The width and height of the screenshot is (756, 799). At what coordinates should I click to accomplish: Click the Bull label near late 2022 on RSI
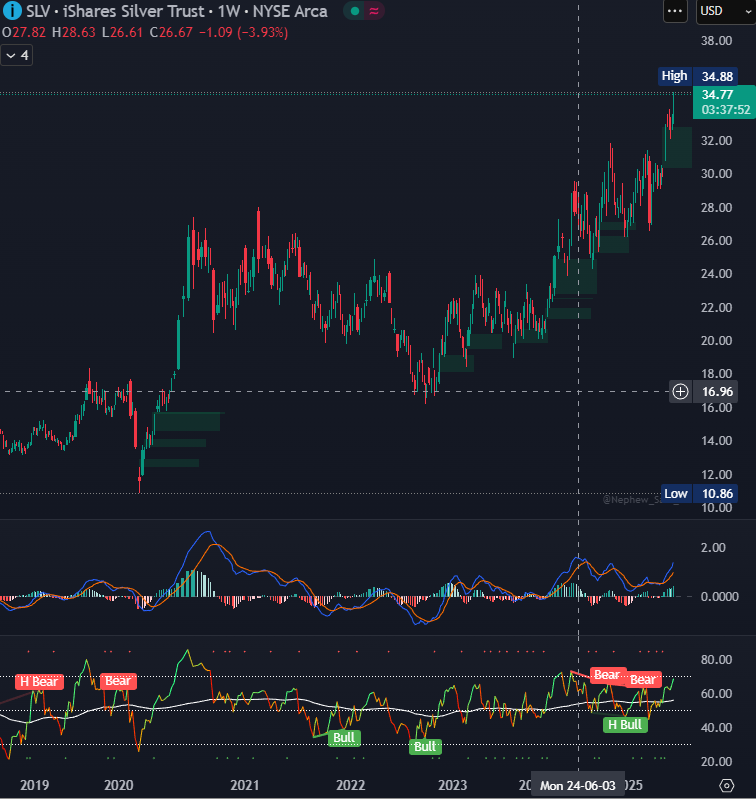[425, 747]
